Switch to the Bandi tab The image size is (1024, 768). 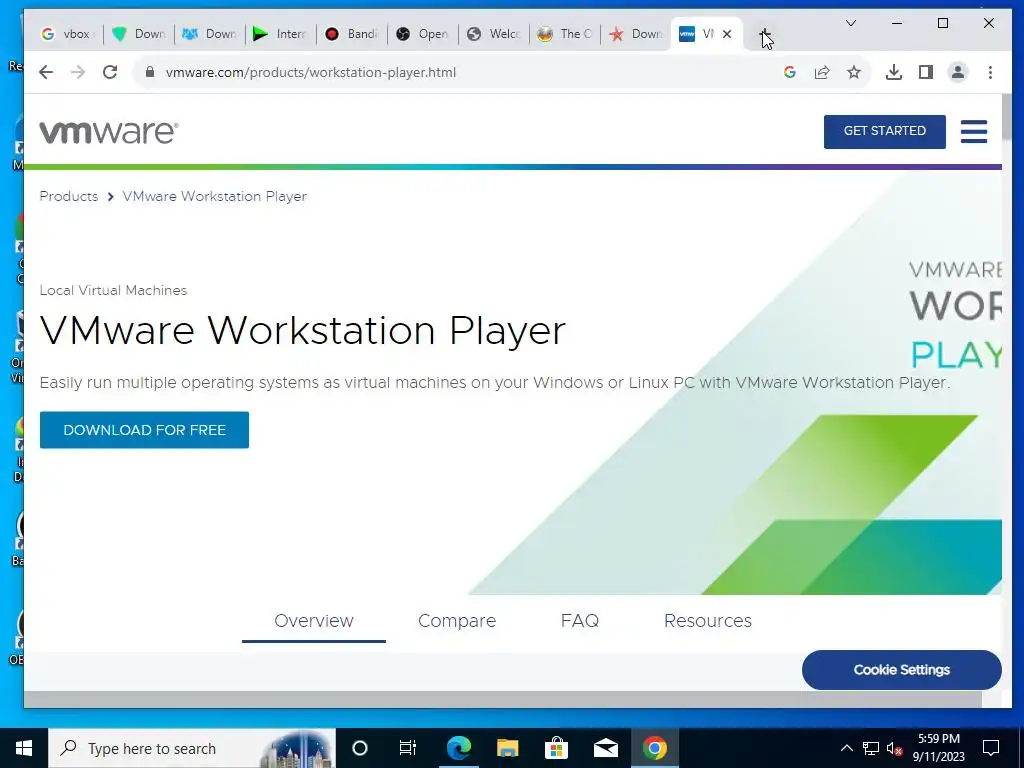[x=351, y=34]
